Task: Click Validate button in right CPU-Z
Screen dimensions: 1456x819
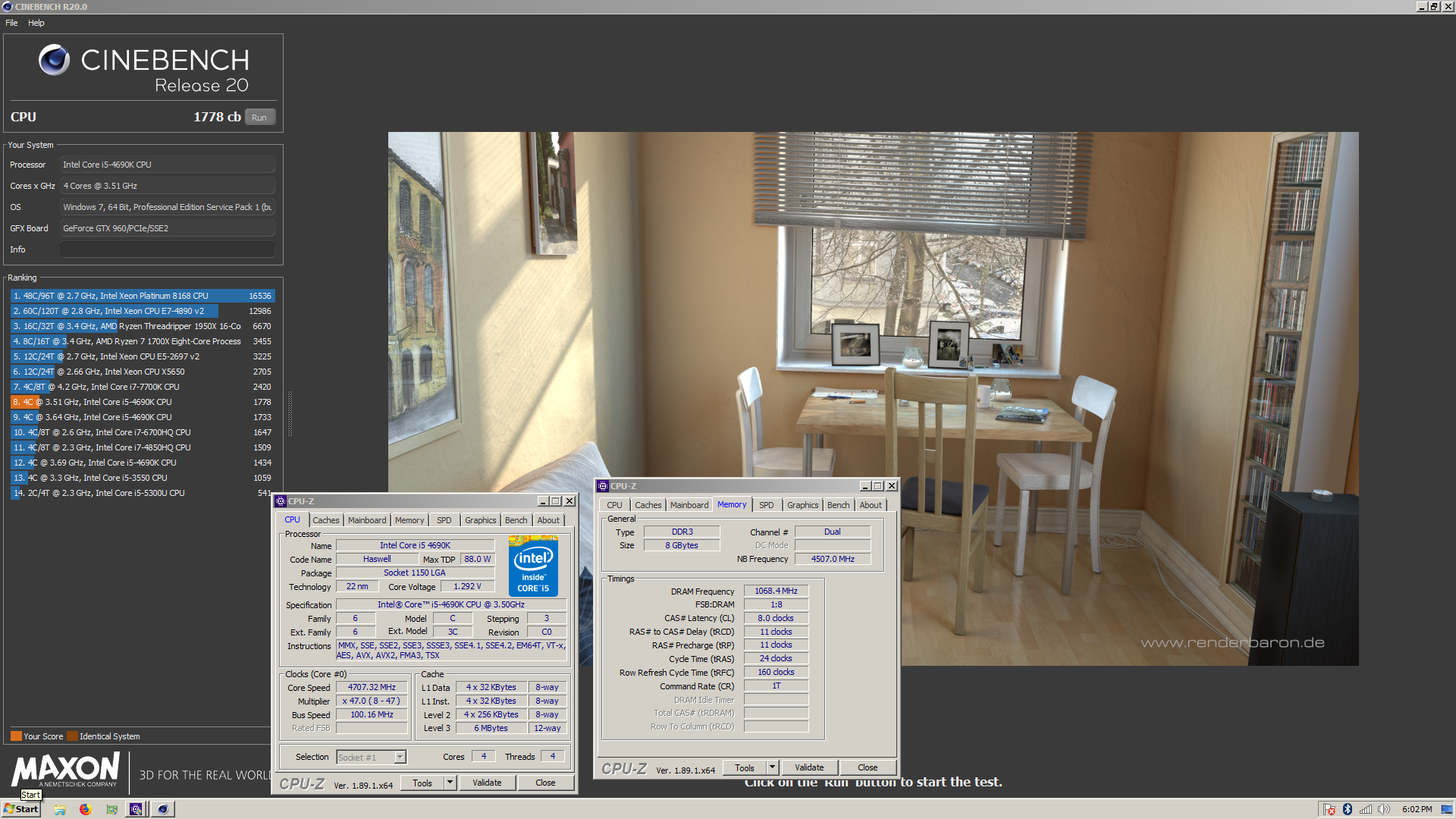Action: coord(809,768)
